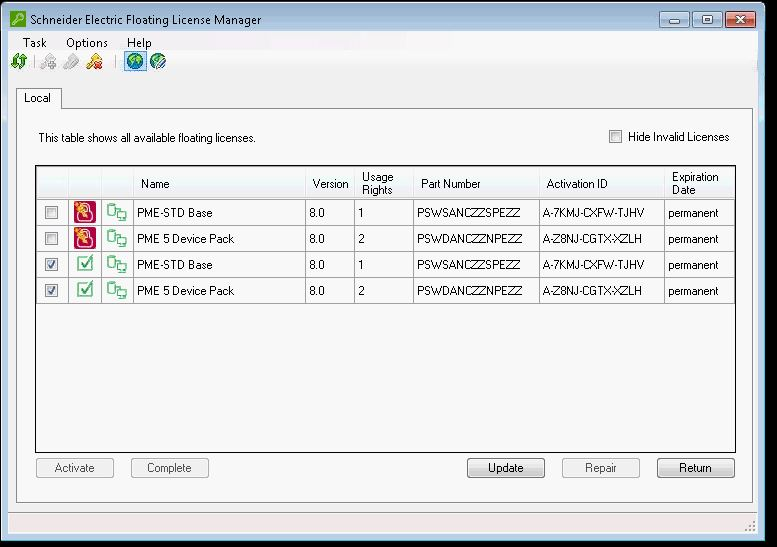777x547 pixels.
Task: Click 'A-Z8NJ-CGTX-XZLH' activation ID in the unchecked row
Action: click(x=592, y=239)
